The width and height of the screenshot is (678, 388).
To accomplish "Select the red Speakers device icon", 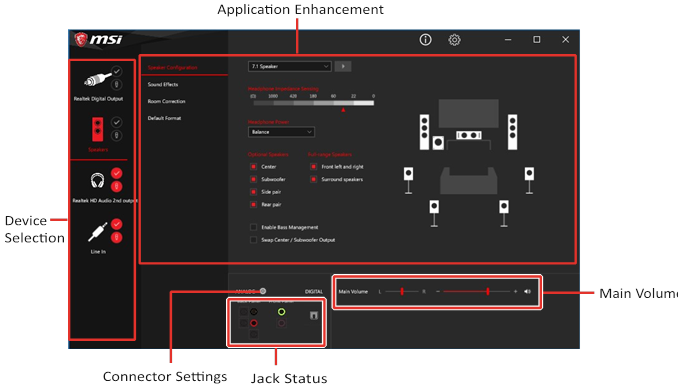I will [98, 129].
